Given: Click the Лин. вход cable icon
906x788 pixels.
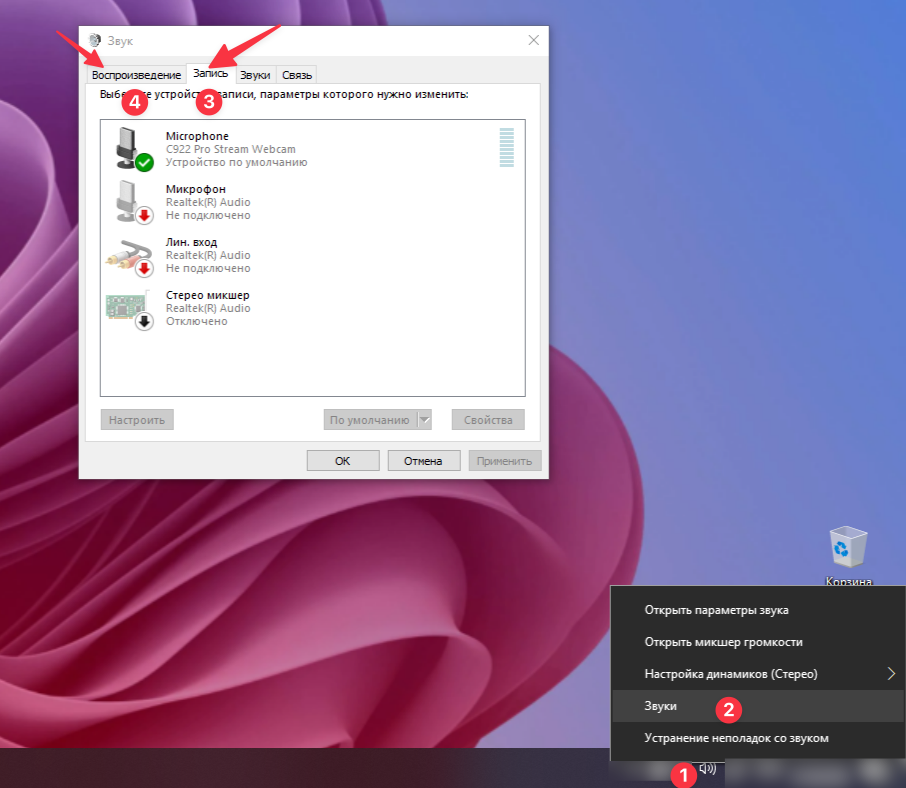Looking at the screenshot, I should (129, 257).
